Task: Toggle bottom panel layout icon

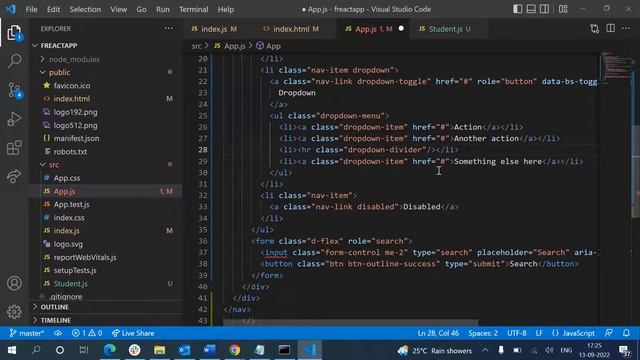Action: tap(531, 9)
